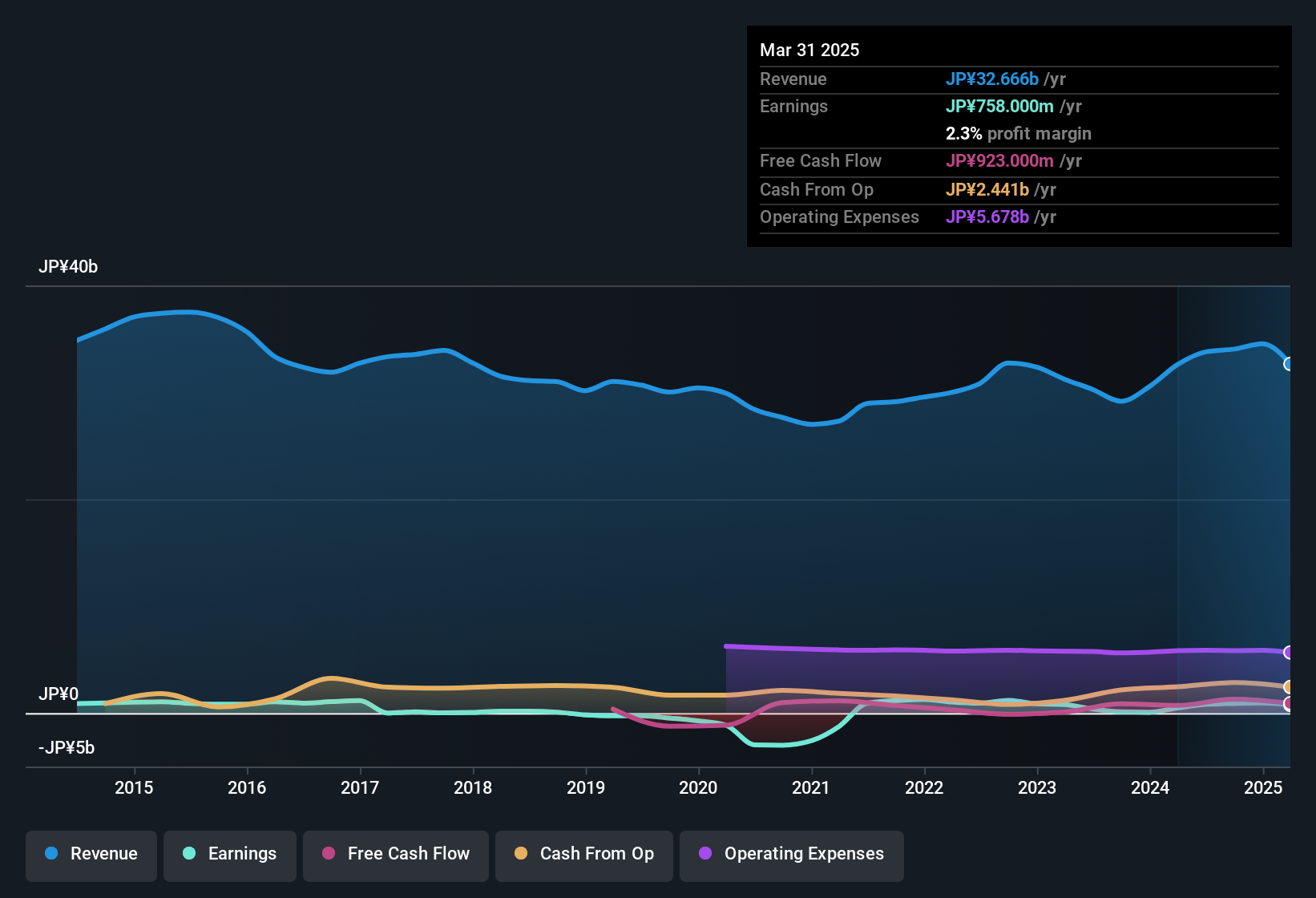This screenshot has width=1316, height=898.
Task: Toggle the Earnings series visibility
Action: pyautogui.click(x=230, y=855)
